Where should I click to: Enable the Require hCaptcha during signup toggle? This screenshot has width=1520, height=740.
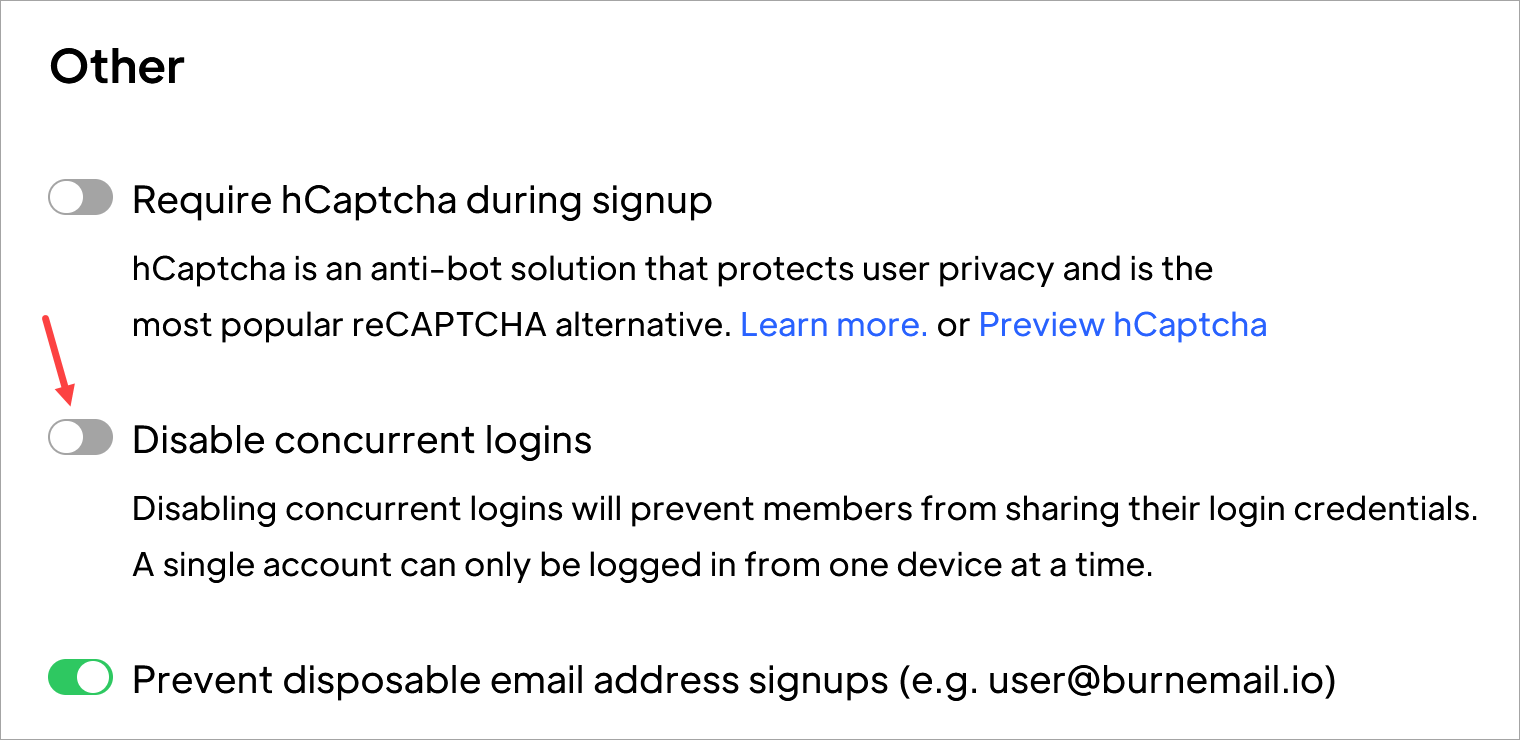[80, 199]
